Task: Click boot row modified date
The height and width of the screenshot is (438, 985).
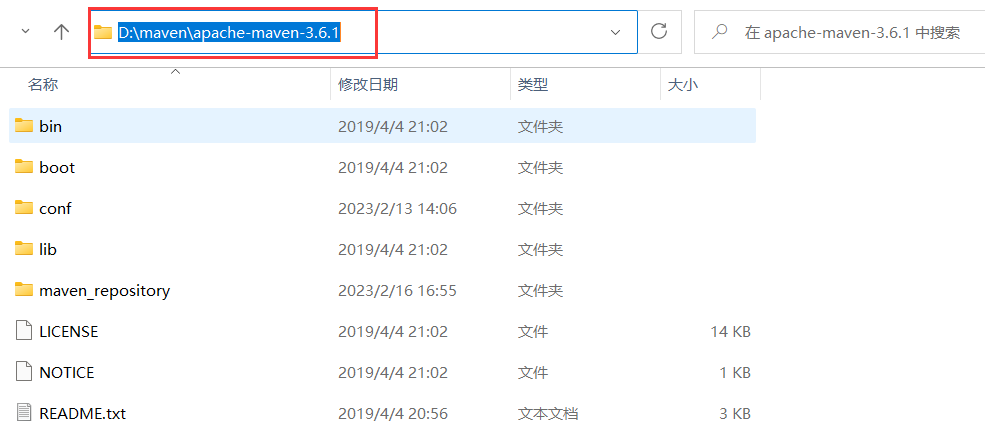Action: tap(393, 167)
